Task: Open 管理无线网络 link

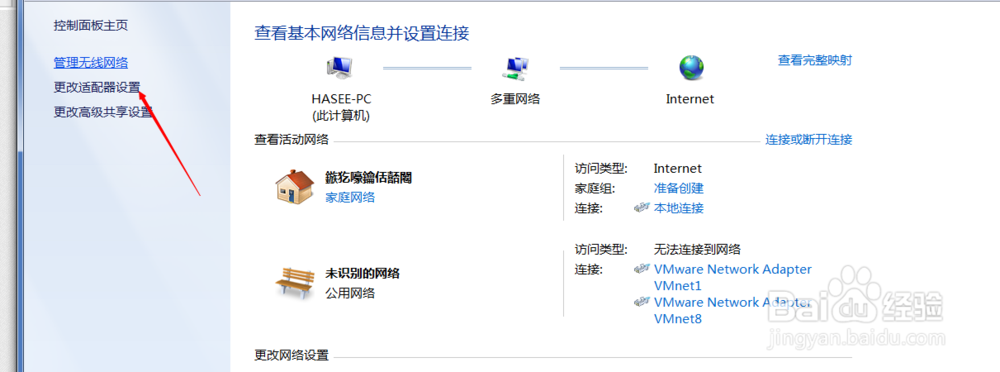Action: (91, 63)
